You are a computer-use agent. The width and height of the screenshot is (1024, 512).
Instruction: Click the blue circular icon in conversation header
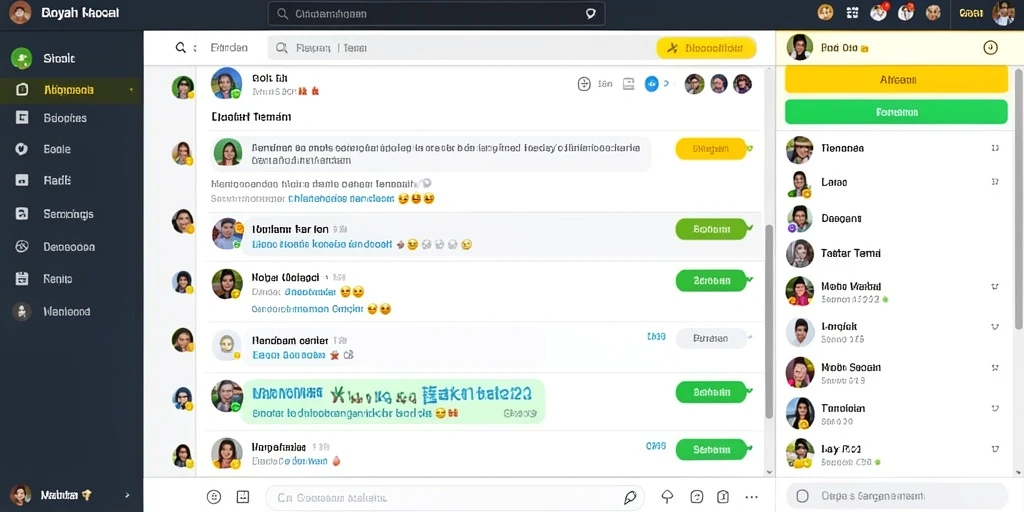coord(651,84)
